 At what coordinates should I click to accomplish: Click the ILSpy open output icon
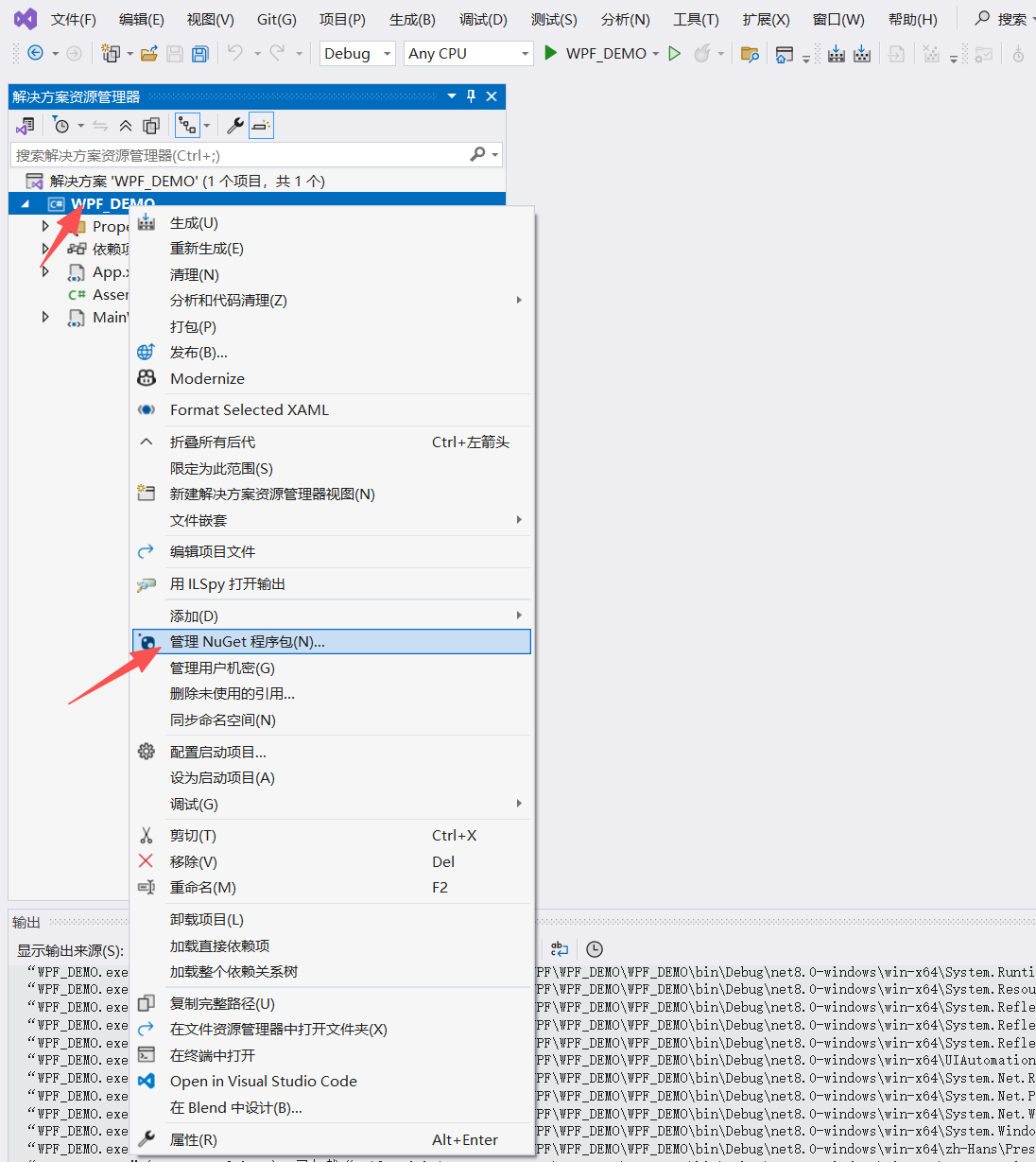click(x=147, y=584)
